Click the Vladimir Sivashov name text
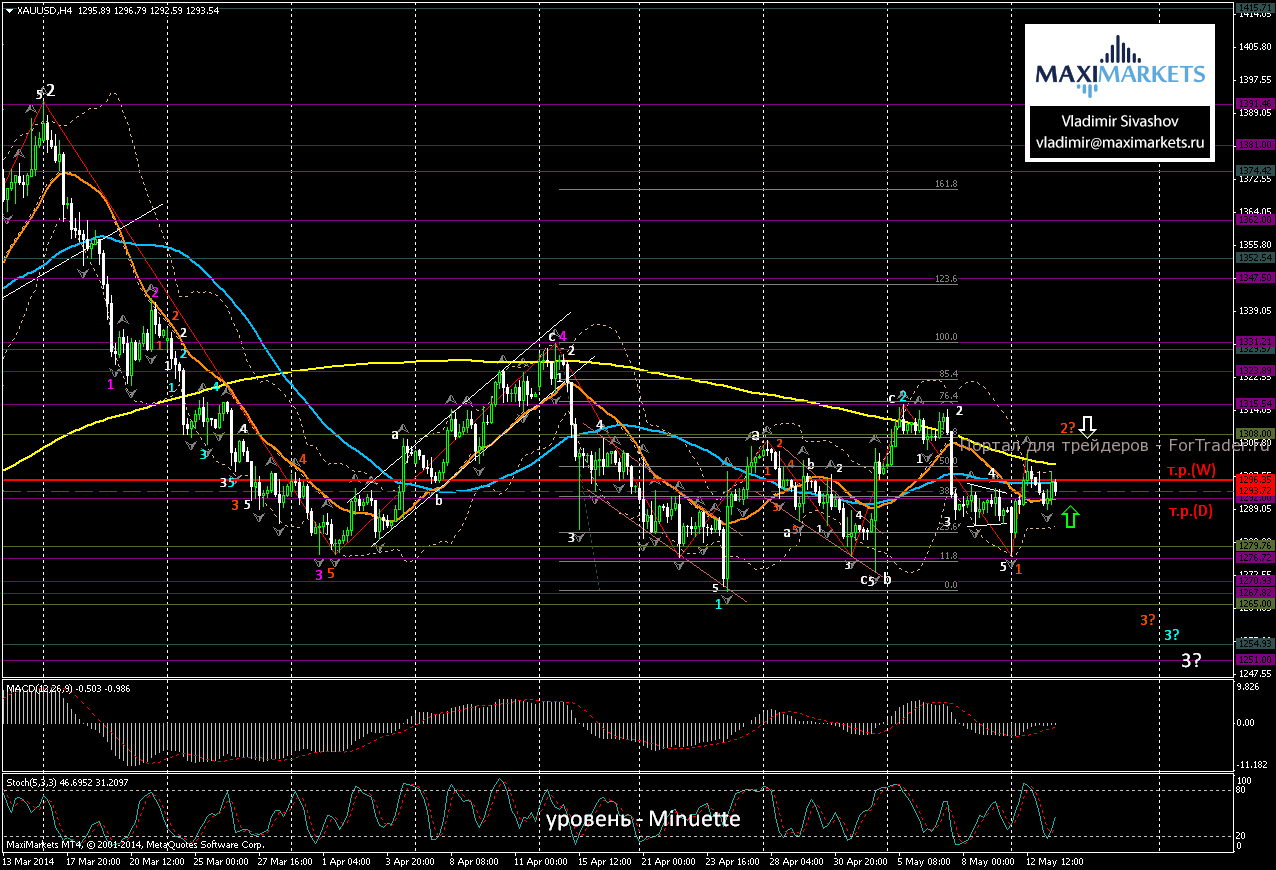1276x870 pixels. pos(1120,119)
